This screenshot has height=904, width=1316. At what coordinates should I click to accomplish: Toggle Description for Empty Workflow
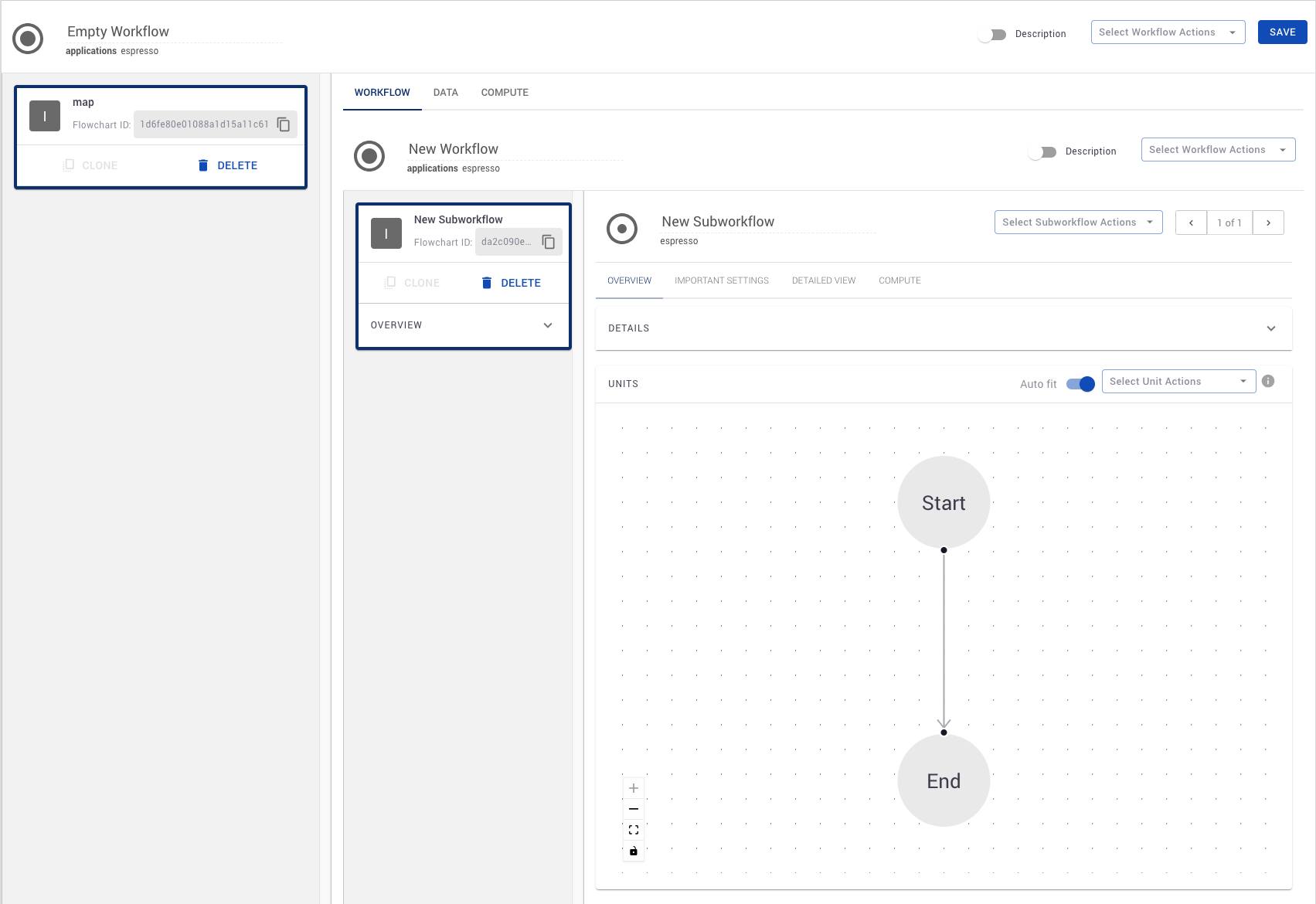991,34
